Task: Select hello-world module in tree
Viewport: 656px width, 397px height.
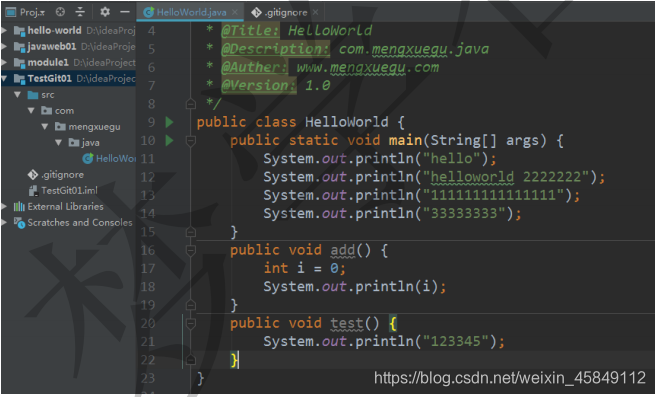Action: click(54, 30)
